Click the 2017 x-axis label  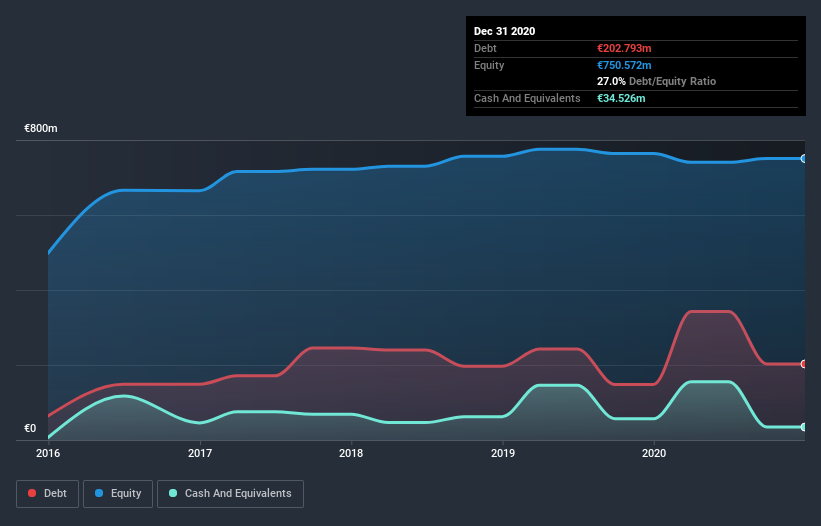click(x=200, y=453)
